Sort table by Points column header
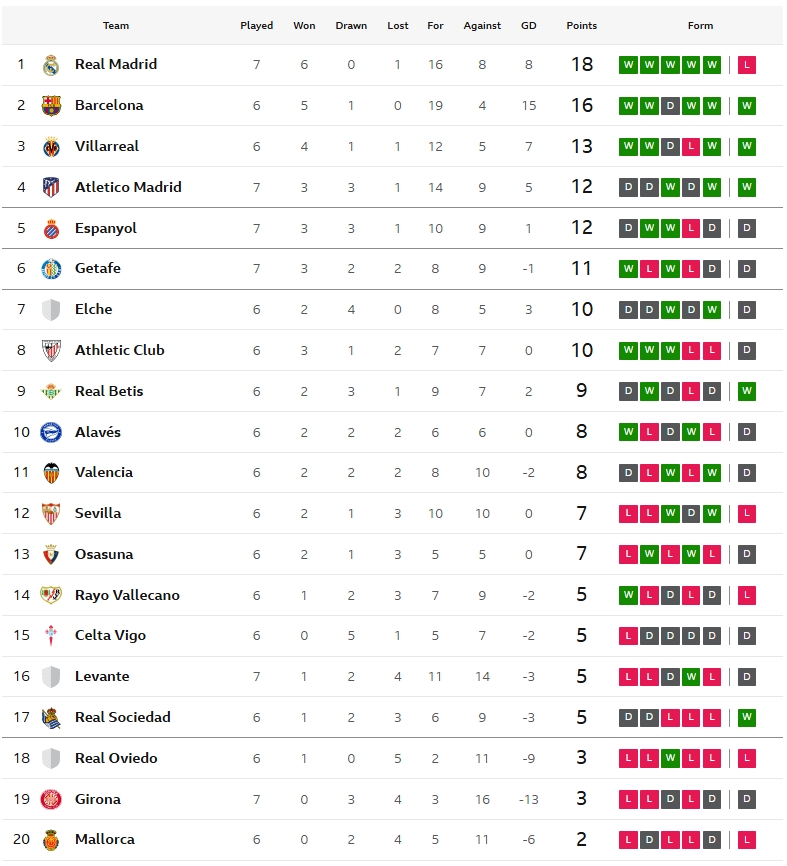The width and height of the screenshot is (787, 866). pos(581,26)
